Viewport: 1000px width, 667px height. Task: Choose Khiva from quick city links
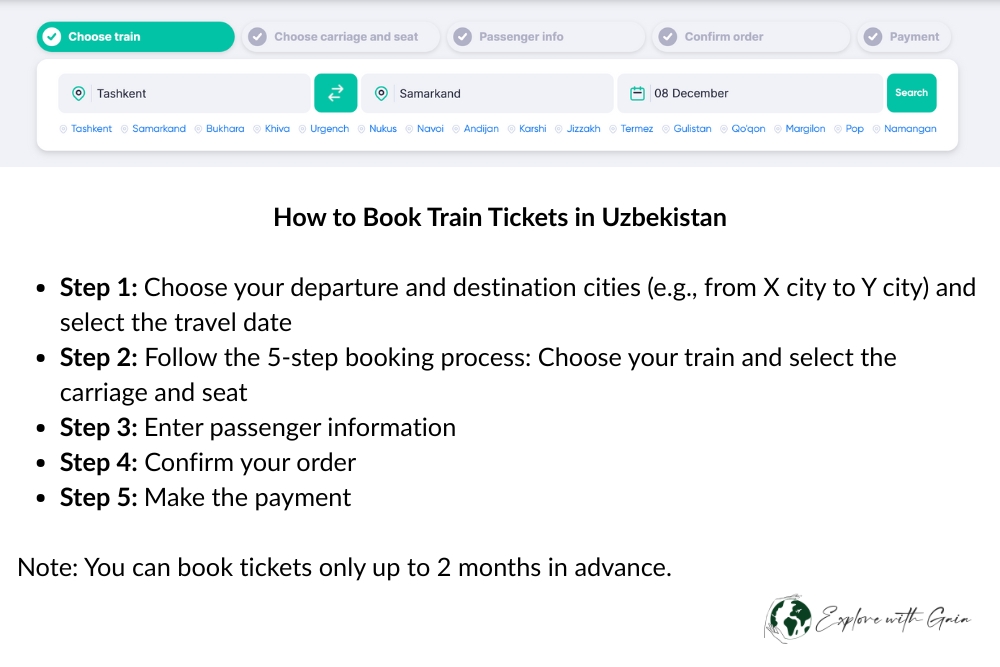[x=277, y=129]
